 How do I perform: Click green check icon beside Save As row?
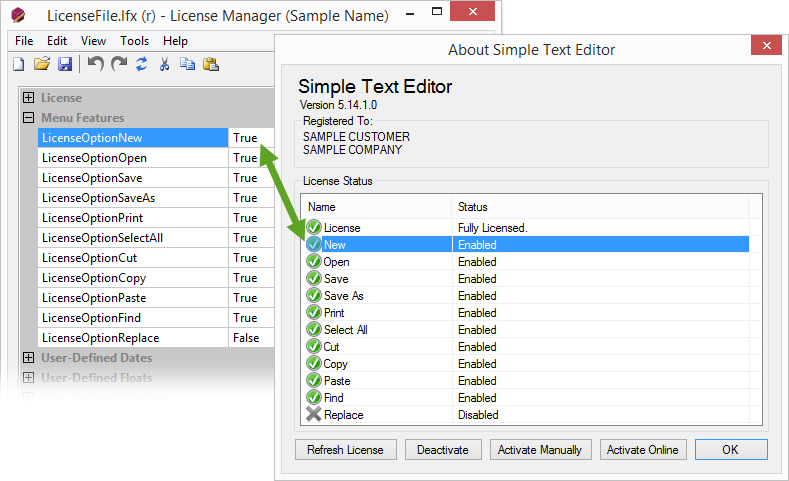[314, 295]
